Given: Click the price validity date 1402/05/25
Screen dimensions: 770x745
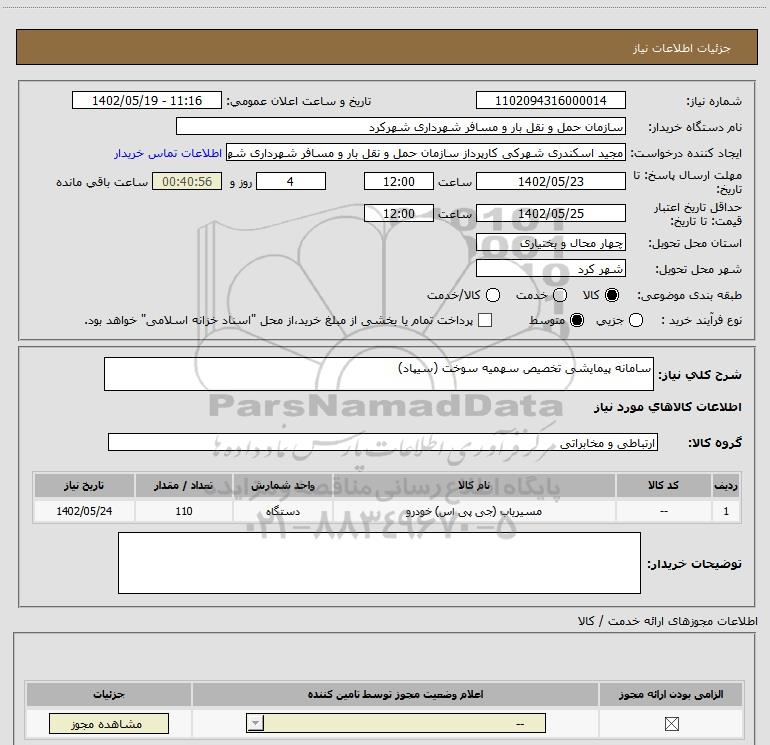Looking at the screenshot, I should (x=550, y=214).
